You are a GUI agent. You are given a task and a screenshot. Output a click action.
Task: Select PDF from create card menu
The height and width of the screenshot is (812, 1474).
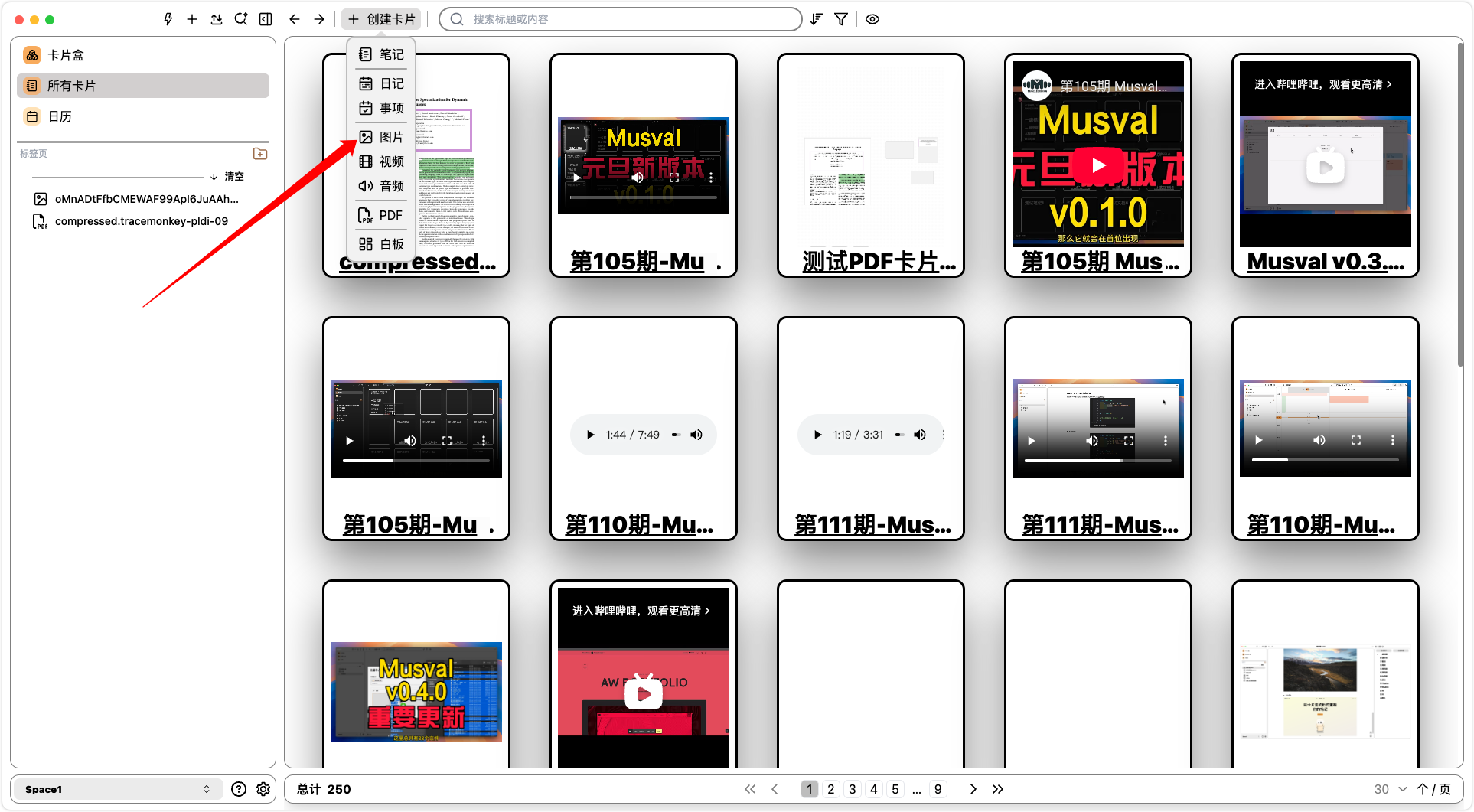(x=381, y=215)
